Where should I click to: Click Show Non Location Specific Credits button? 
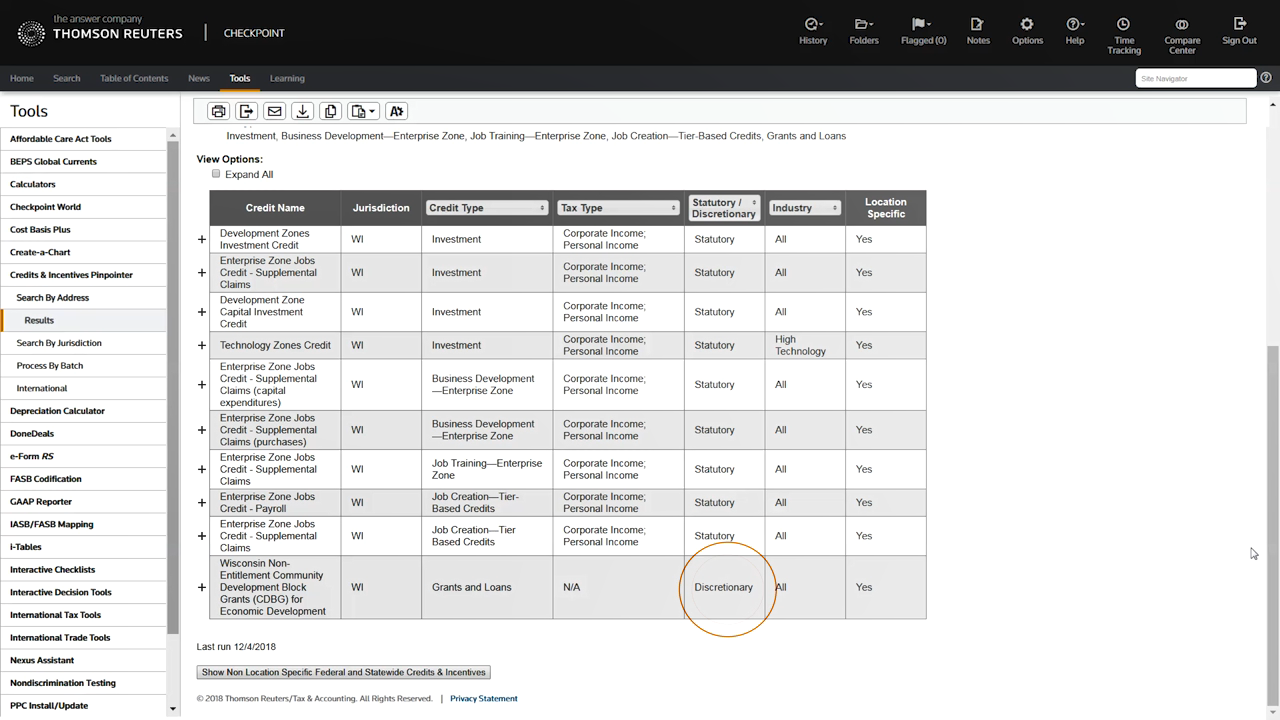point(343,672)
